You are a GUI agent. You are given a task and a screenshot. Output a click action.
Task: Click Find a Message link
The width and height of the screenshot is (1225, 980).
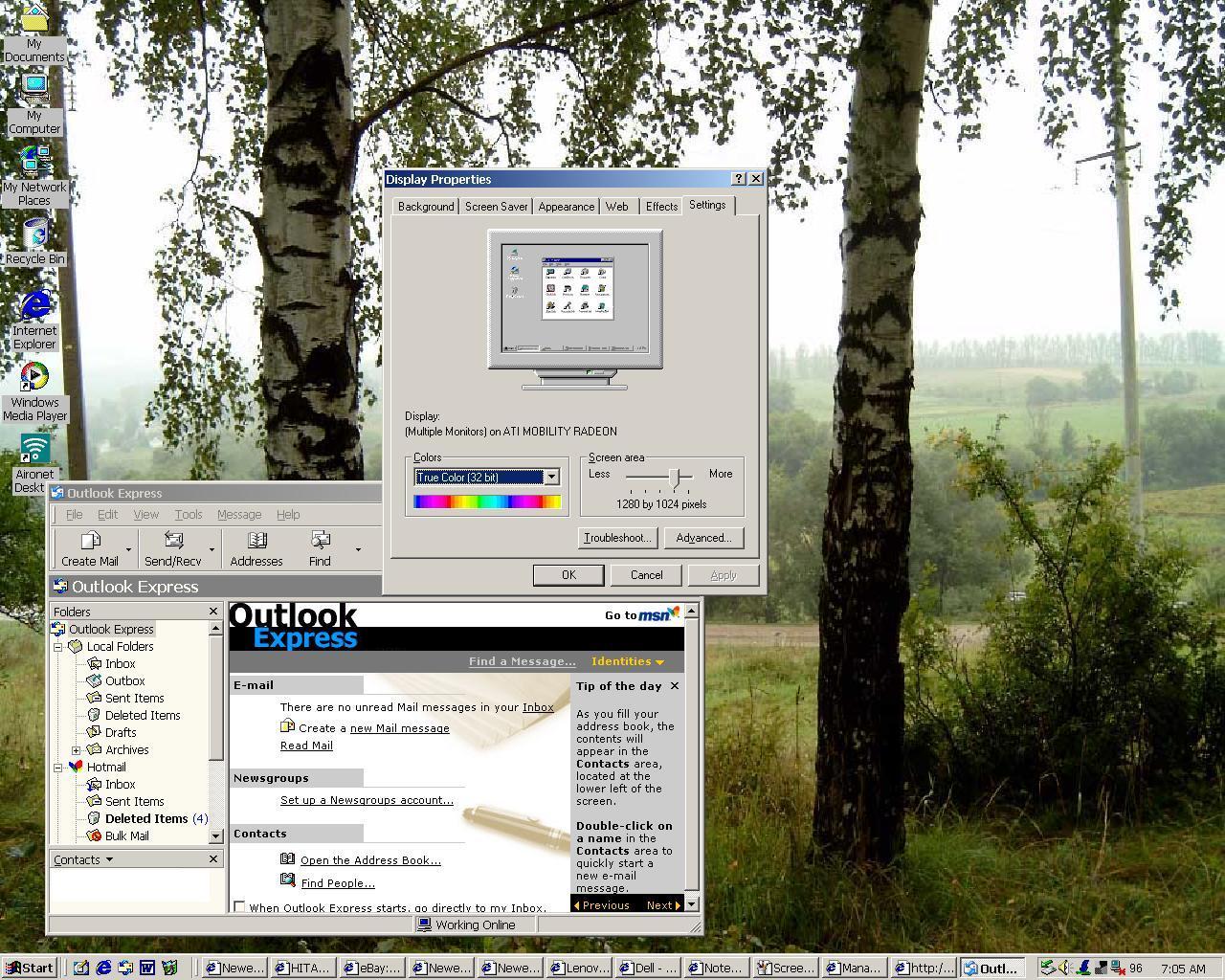point(523,661)
